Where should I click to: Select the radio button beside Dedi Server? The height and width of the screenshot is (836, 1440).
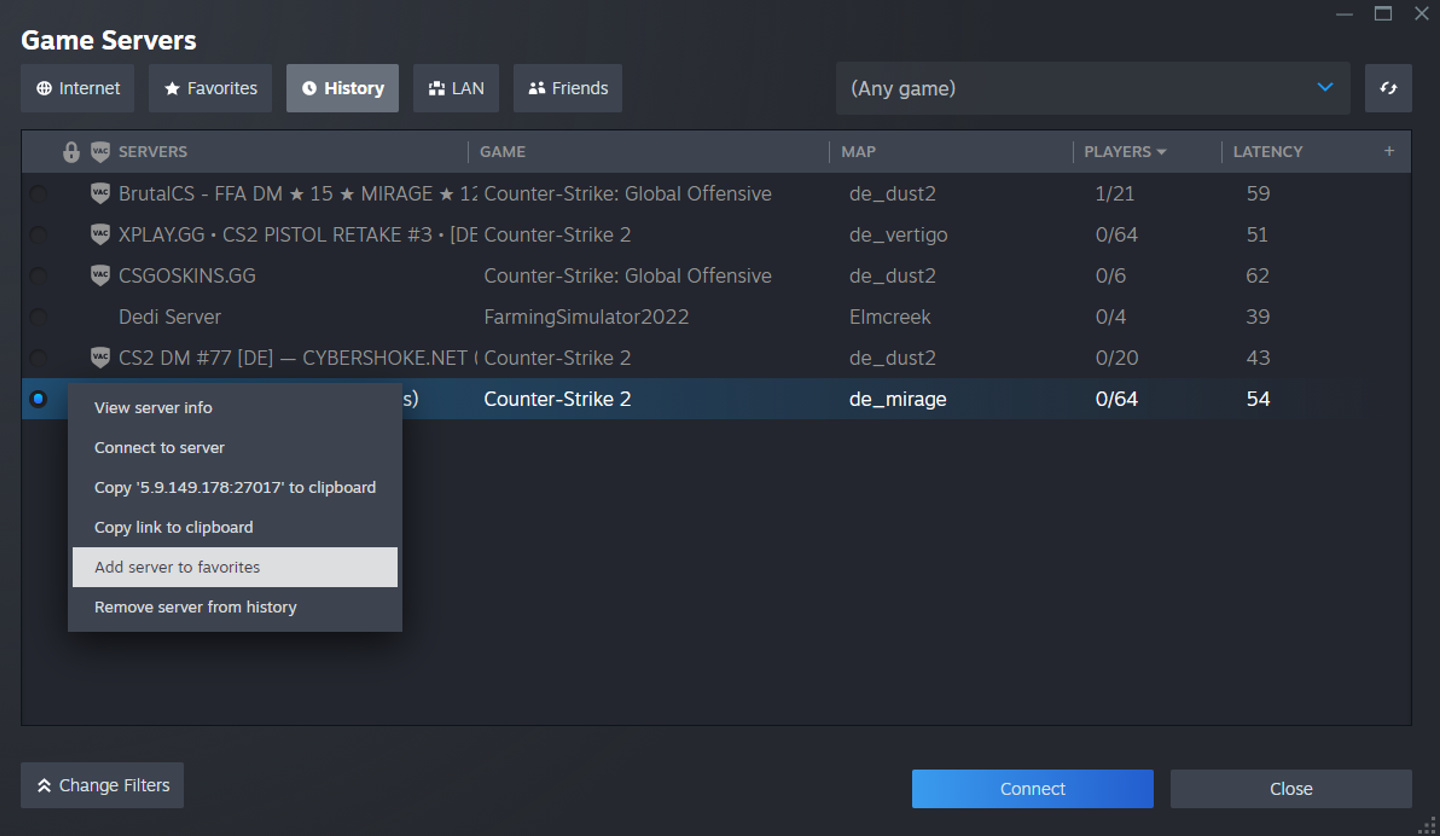point(39,317)
